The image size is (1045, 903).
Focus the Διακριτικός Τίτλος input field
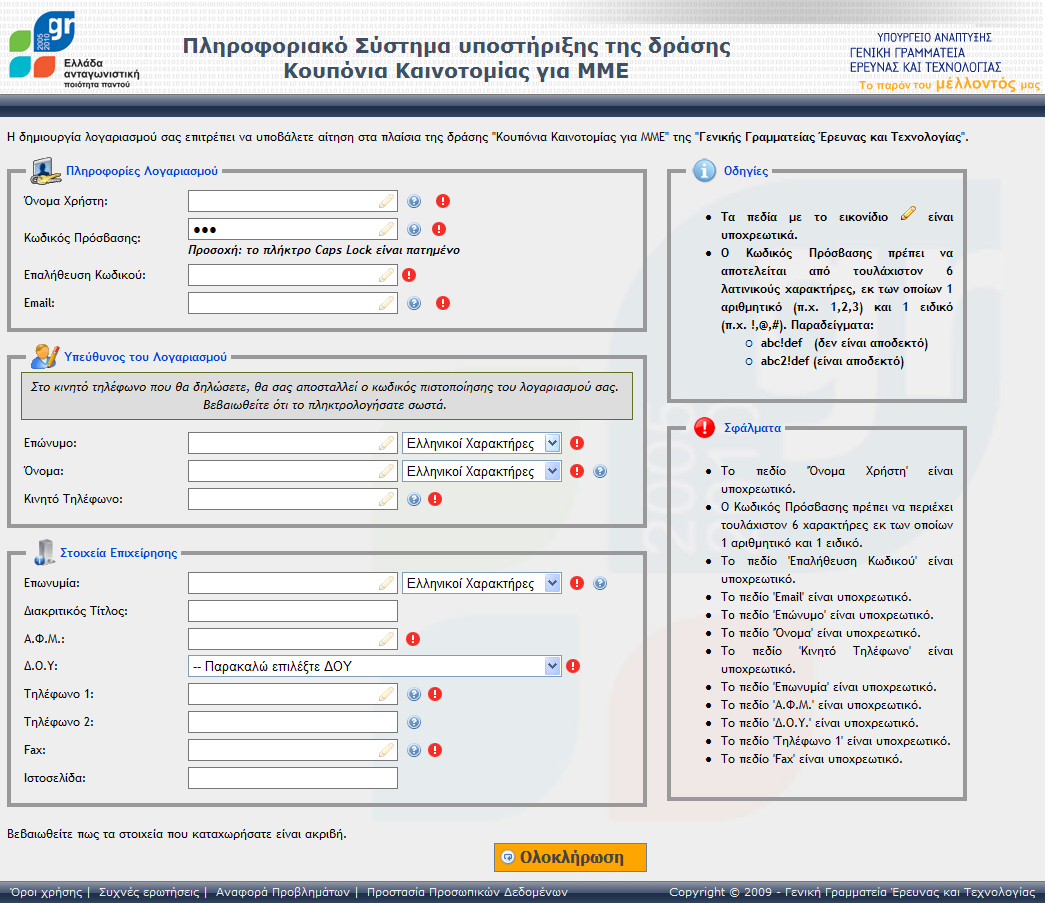coord(293,611)
